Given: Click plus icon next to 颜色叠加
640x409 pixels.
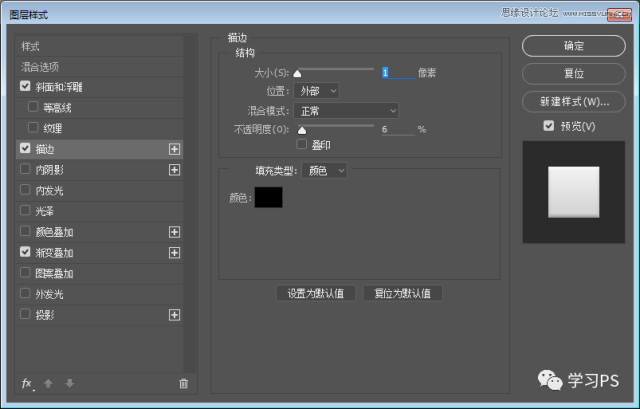Looking at the screenshot, I should [175, 232].
